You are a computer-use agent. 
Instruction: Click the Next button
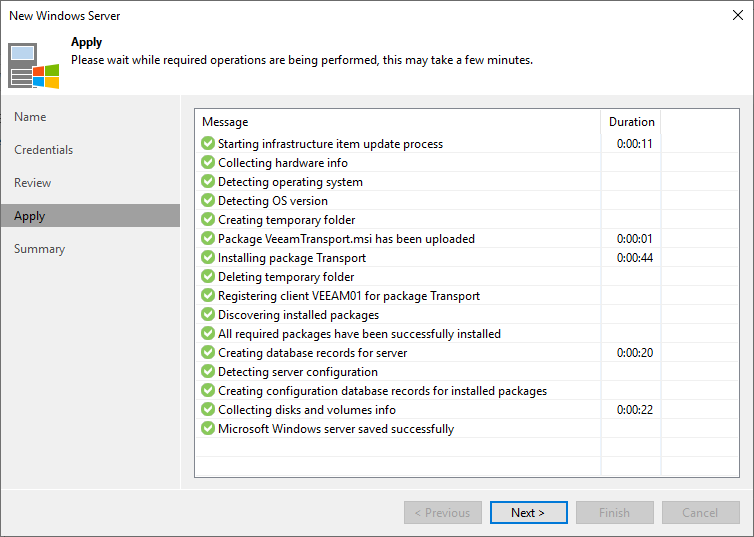(x=528, y=512)
